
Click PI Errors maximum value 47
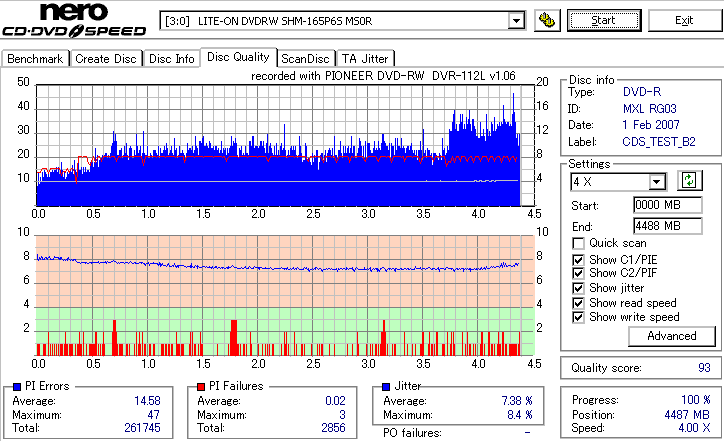pos(154,415)
